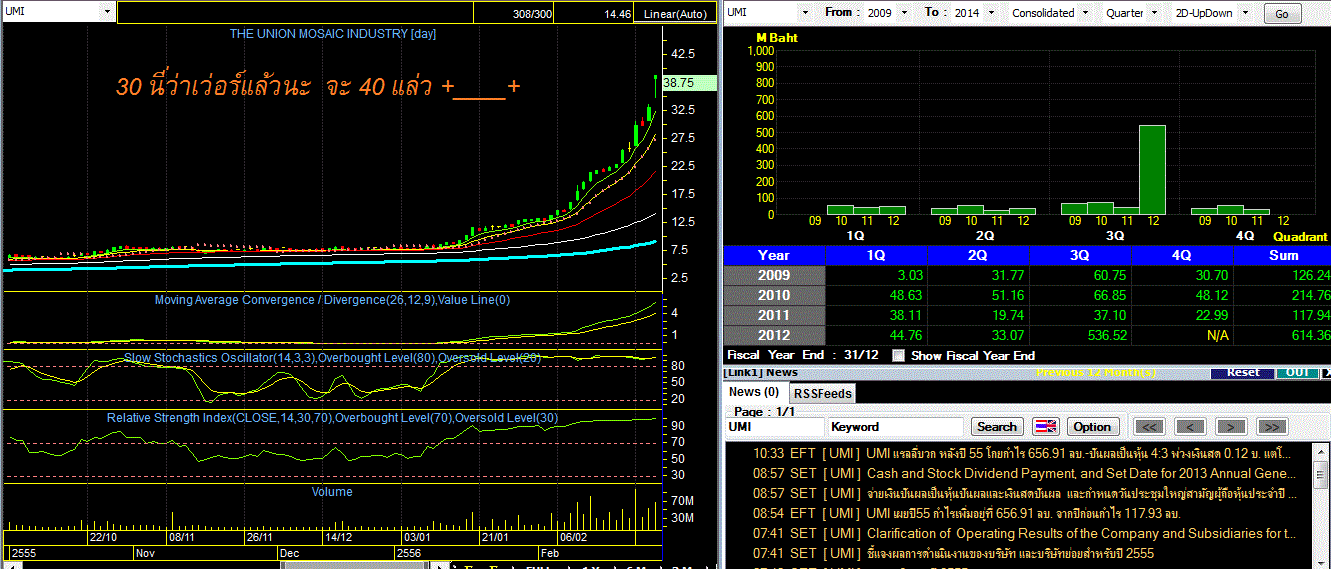Click the Linear(Auto) scale label
The height and width of the screenshot is (569, 1331).
pyautogui.click(x=674, y=14)
